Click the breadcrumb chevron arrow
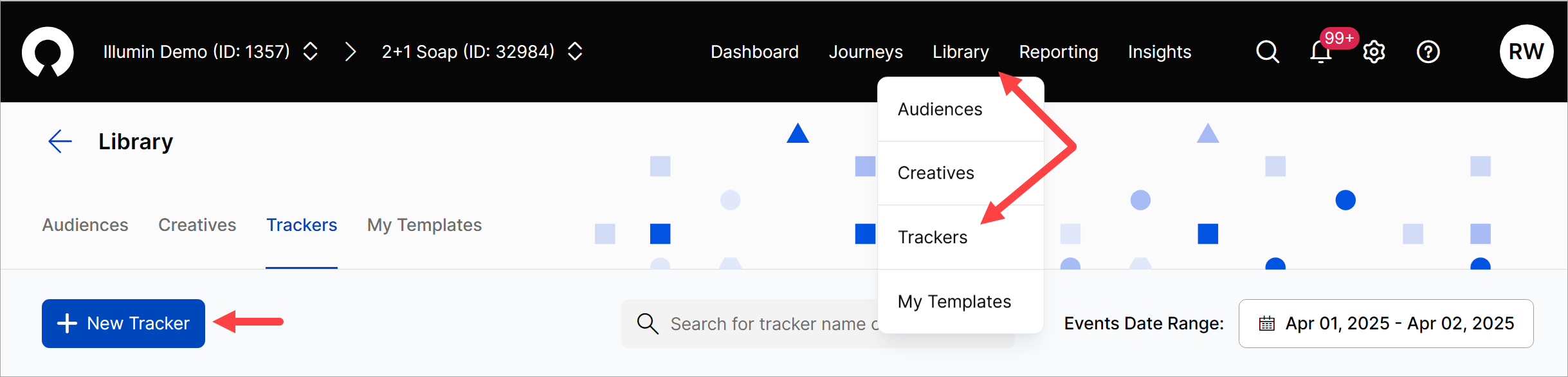 [x=350, y=51]
